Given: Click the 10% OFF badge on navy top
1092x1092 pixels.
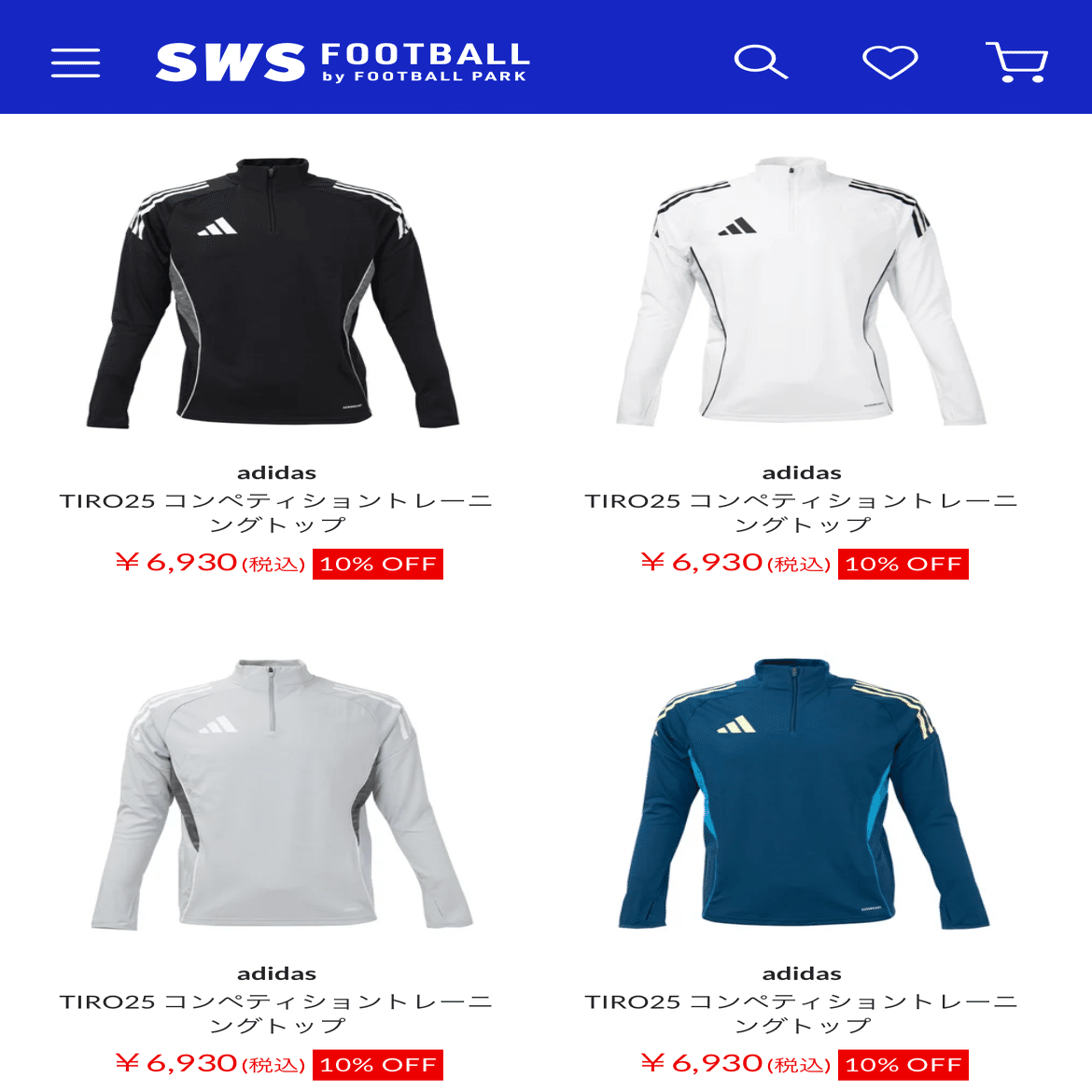Looking at the screenshot, I should point(903,1065).
